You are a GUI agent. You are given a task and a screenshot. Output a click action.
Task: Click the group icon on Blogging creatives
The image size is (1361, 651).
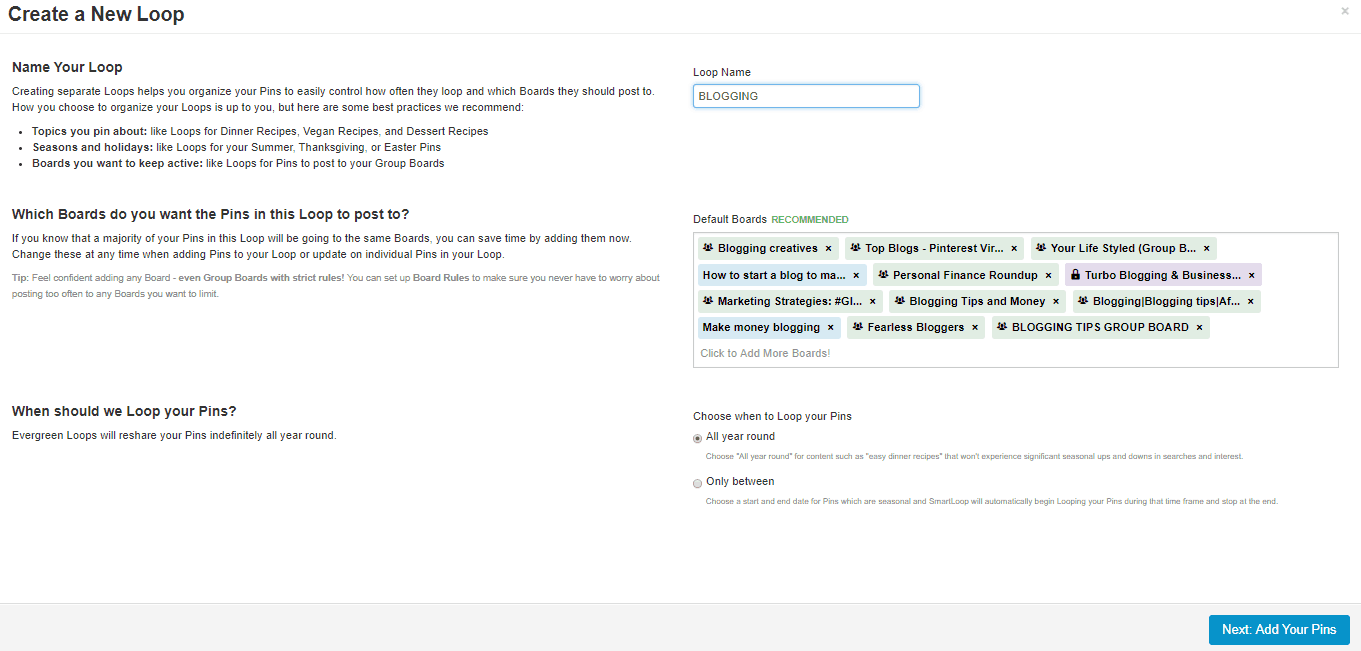708,248
